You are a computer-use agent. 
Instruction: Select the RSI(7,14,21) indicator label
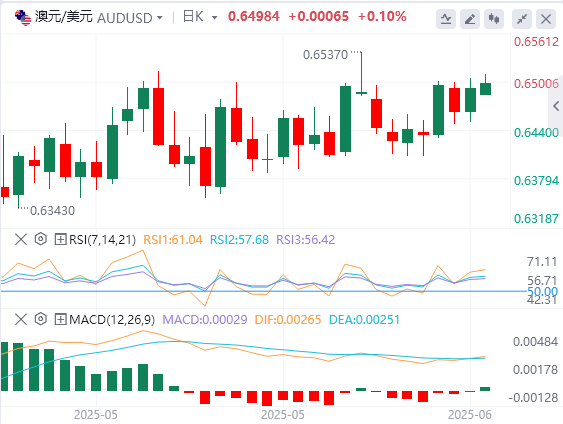pos(102,239)
